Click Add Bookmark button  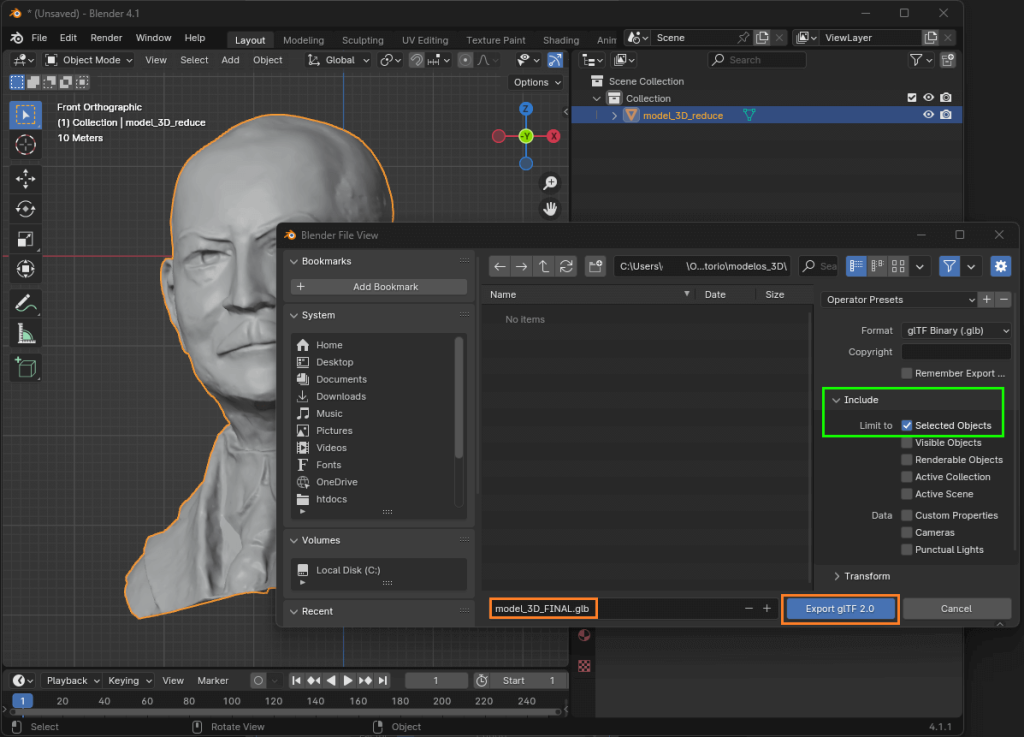coord(379,287)
